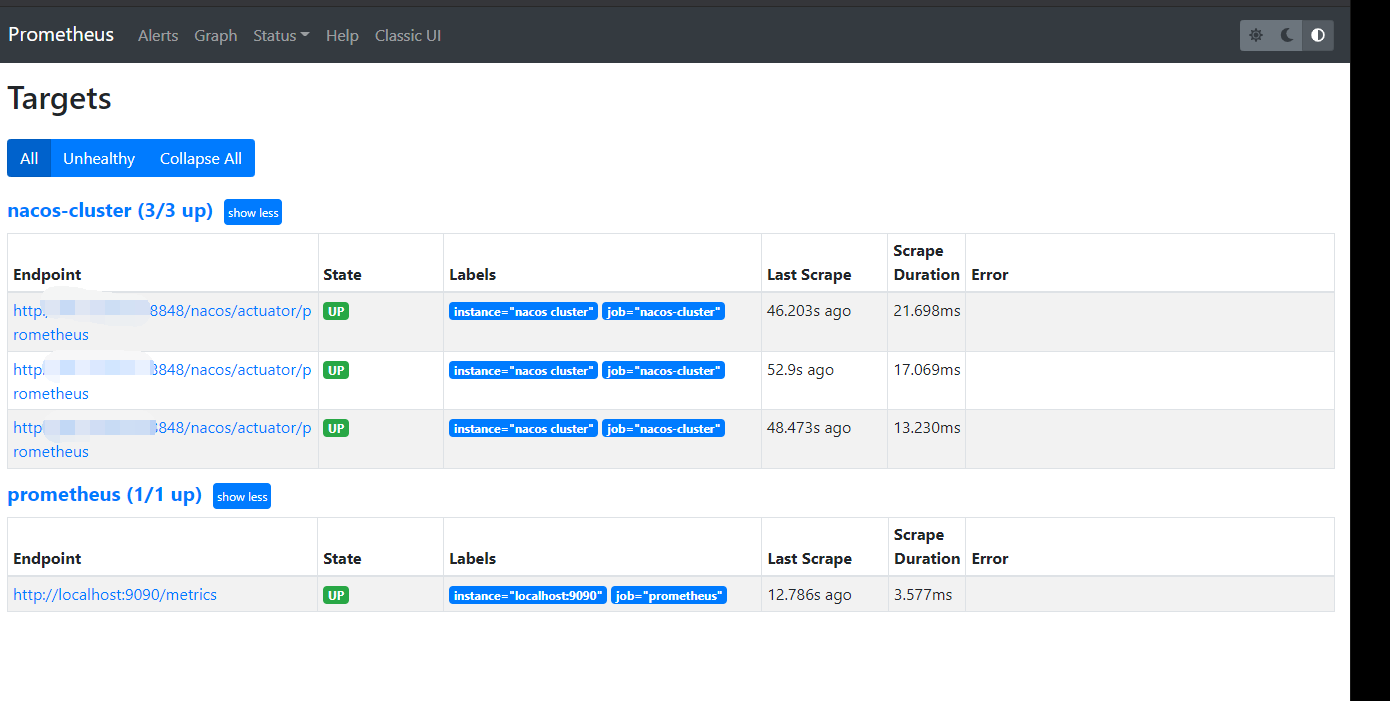1390x701 pixels.
Task: Show only Unhealthy targets
Action: [x=99, y=158]
